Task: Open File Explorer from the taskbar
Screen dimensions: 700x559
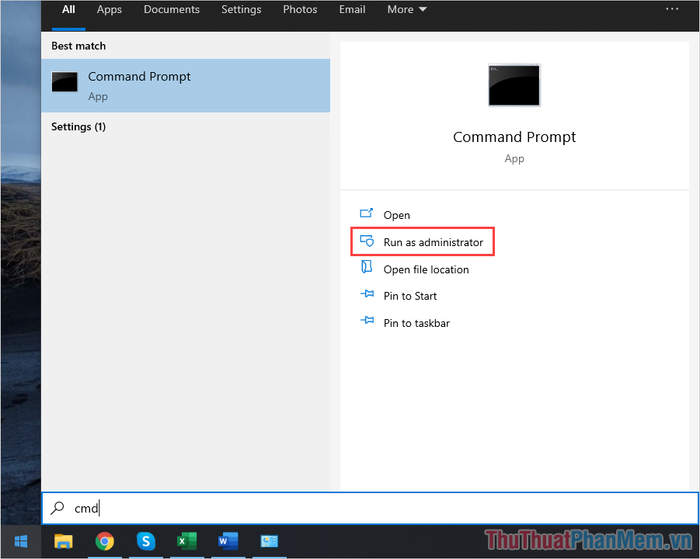Action: [63, 542]
